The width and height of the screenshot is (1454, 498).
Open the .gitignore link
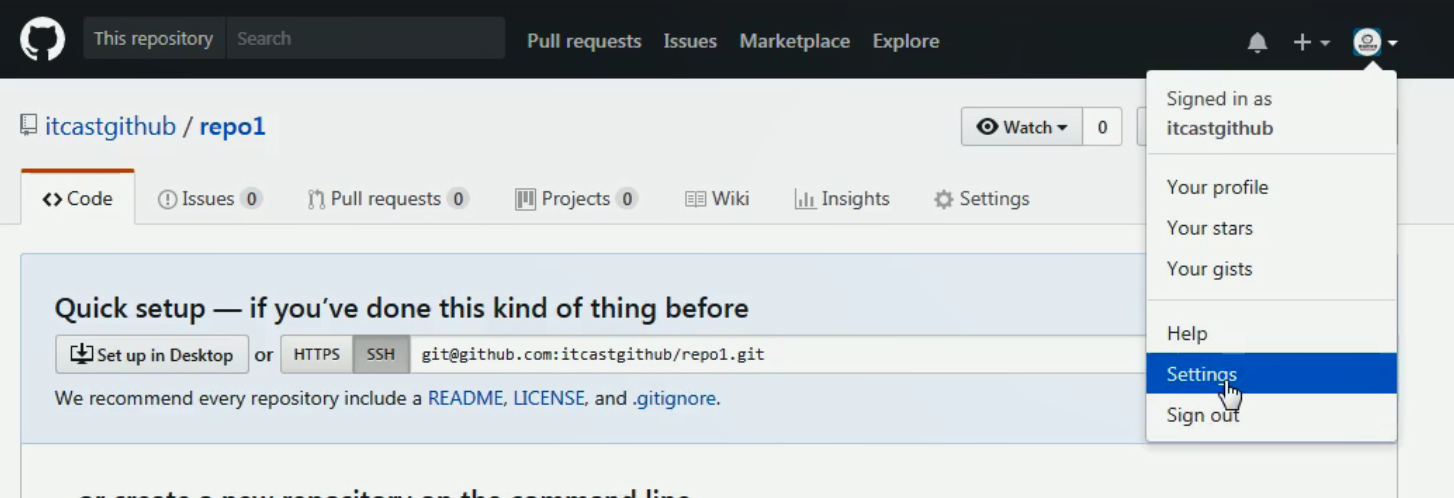674,398
